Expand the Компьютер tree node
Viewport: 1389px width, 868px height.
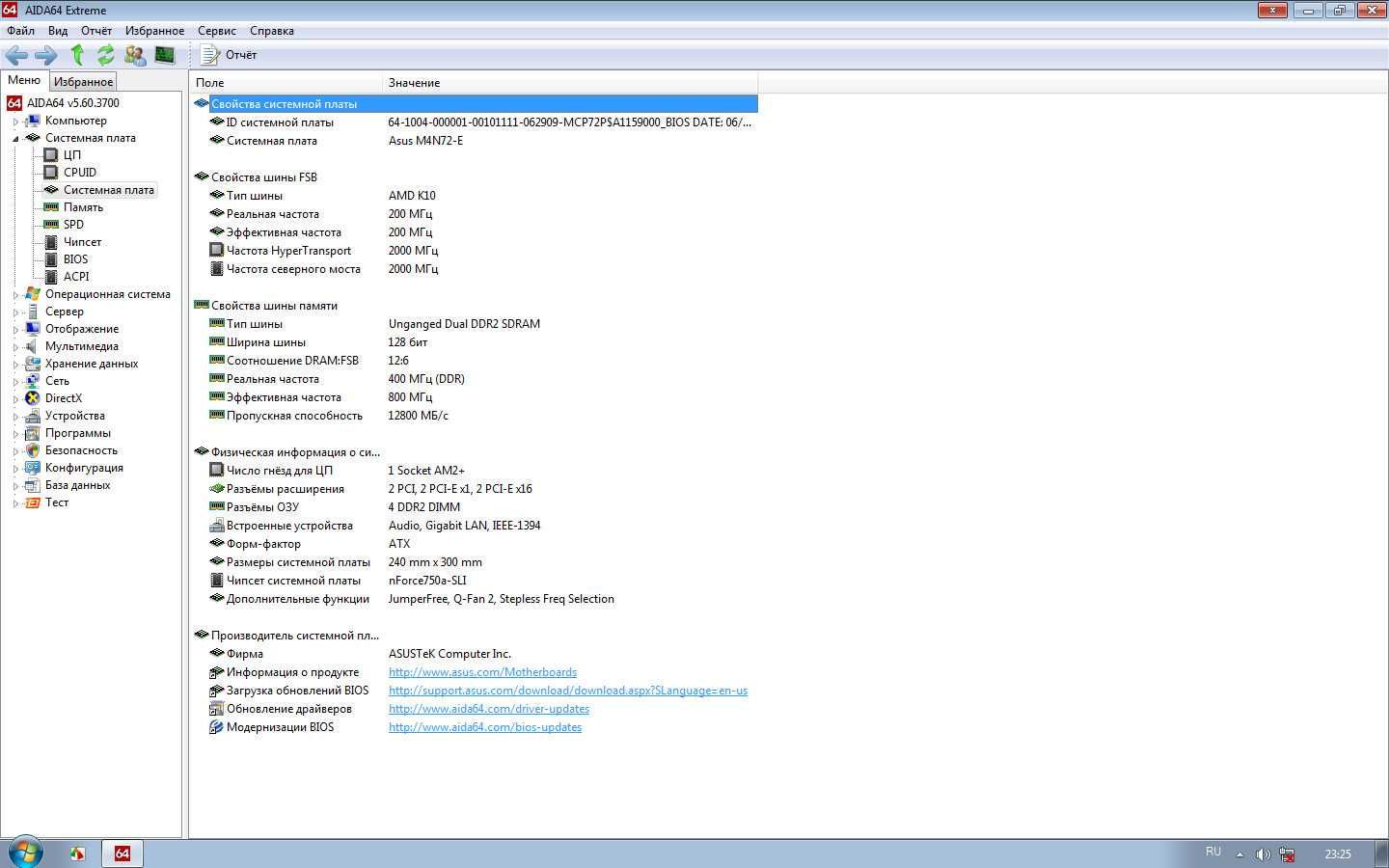click(15, 122)
